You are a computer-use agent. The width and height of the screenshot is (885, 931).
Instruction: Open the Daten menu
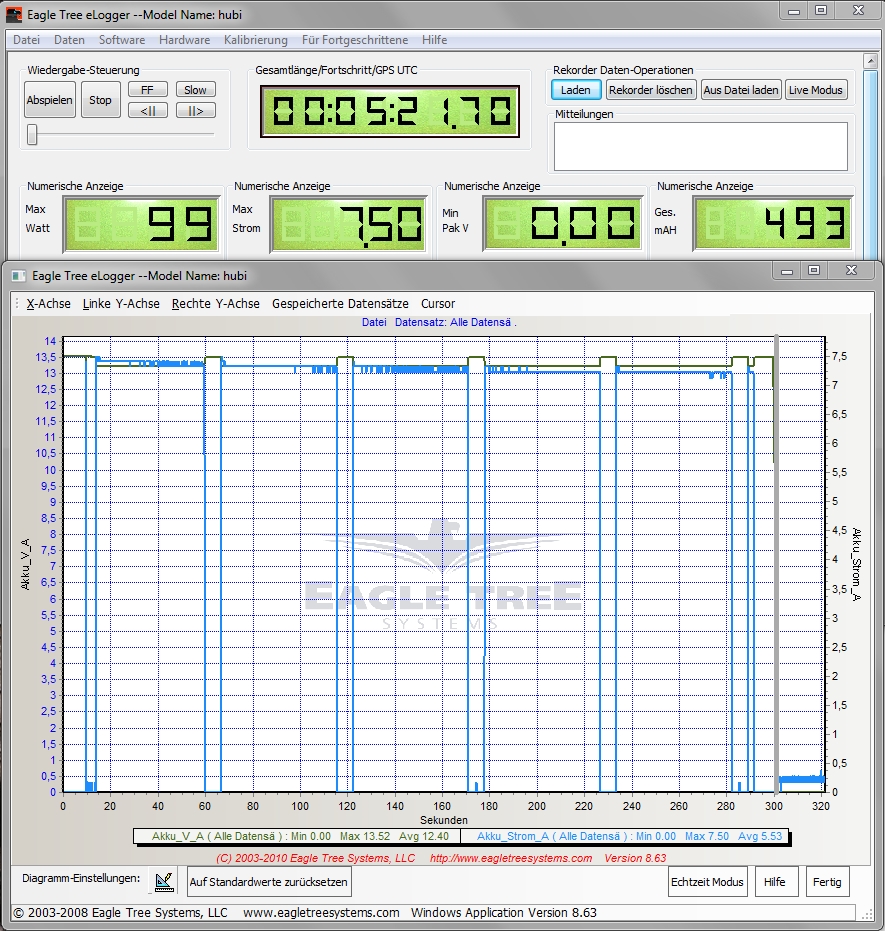pyautogui.click(x=69, y=40)
